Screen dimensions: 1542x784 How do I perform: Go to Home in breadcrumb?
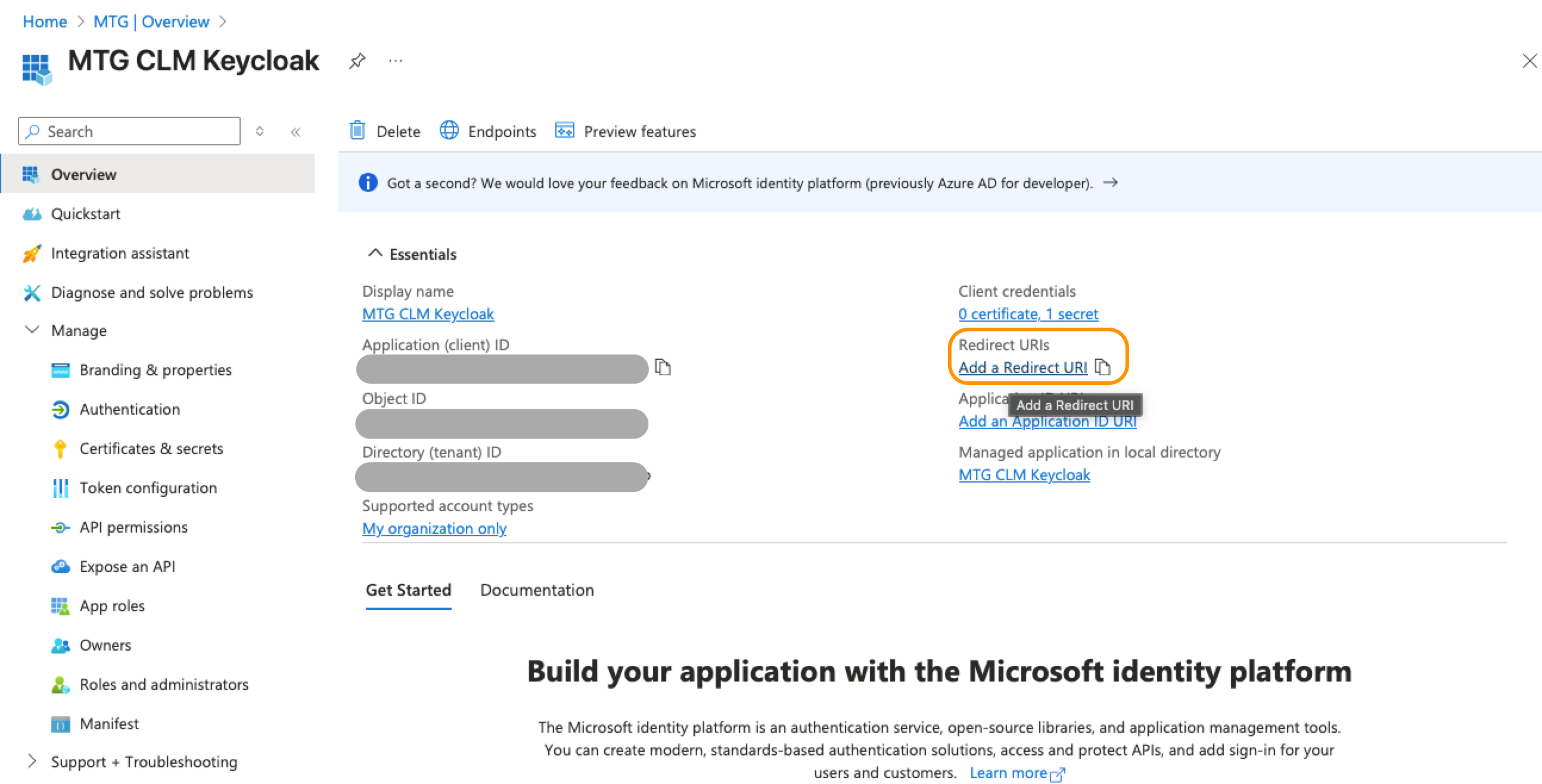coord(44,21)
